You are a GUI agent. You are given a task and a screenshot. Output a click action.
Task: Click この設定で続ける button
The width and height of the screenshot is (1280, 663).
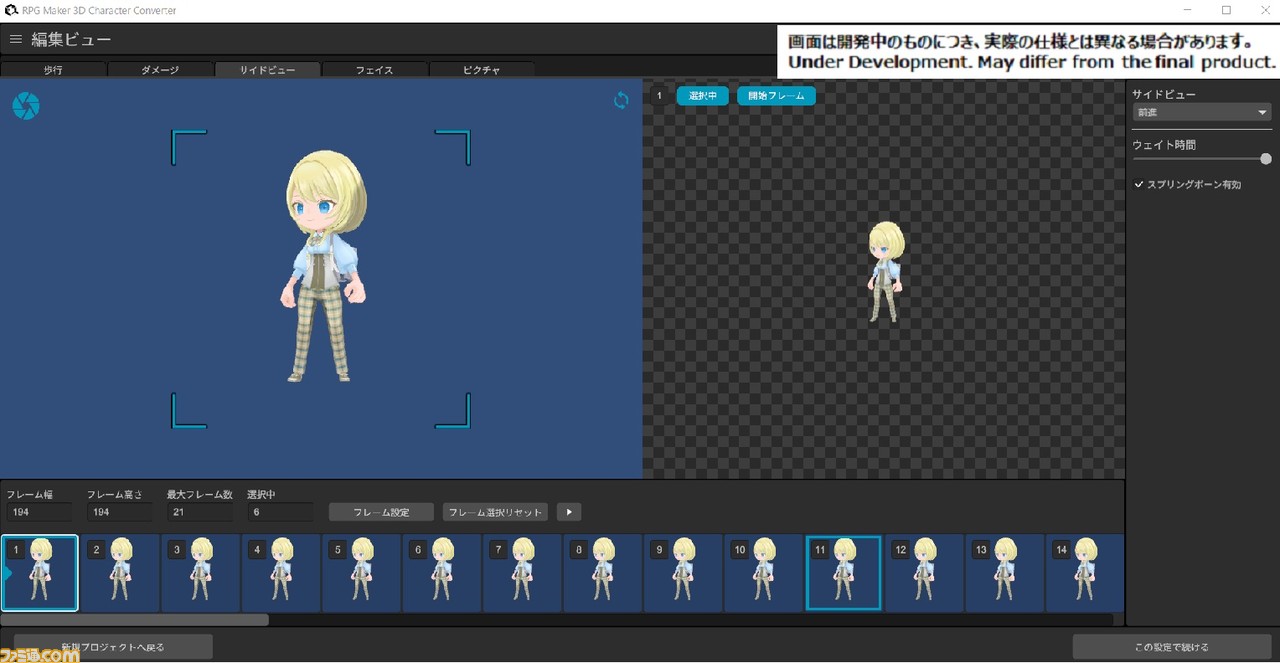coord(1171,647)
